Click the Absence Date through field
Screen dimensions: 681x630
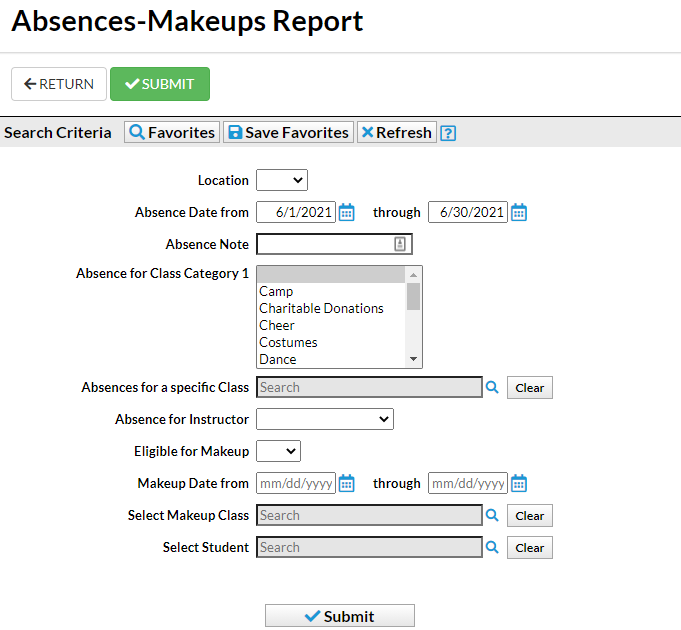(468, 212)
